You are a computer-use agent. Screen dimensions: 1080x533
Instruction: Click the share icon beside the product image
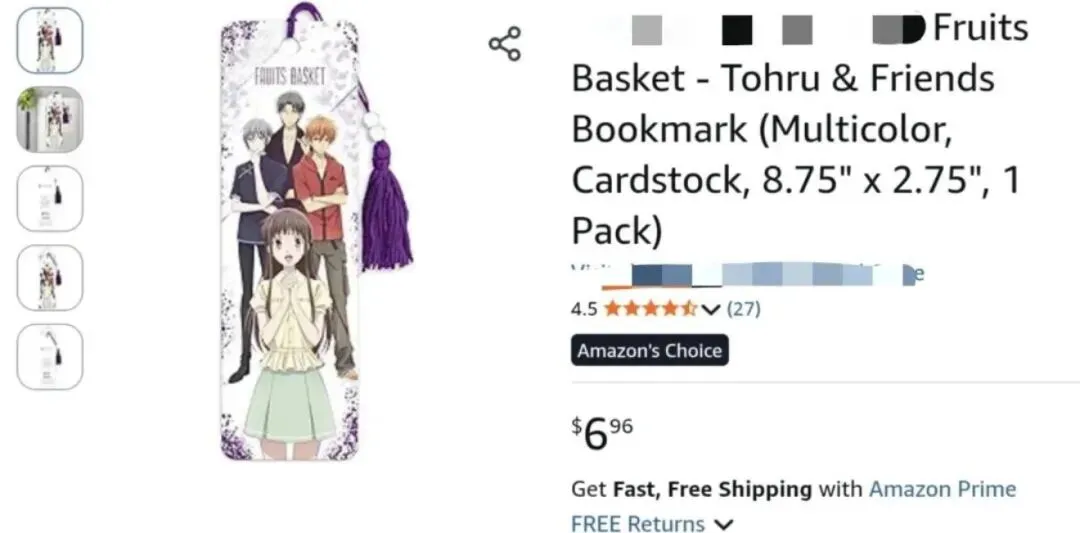(504, 45)
